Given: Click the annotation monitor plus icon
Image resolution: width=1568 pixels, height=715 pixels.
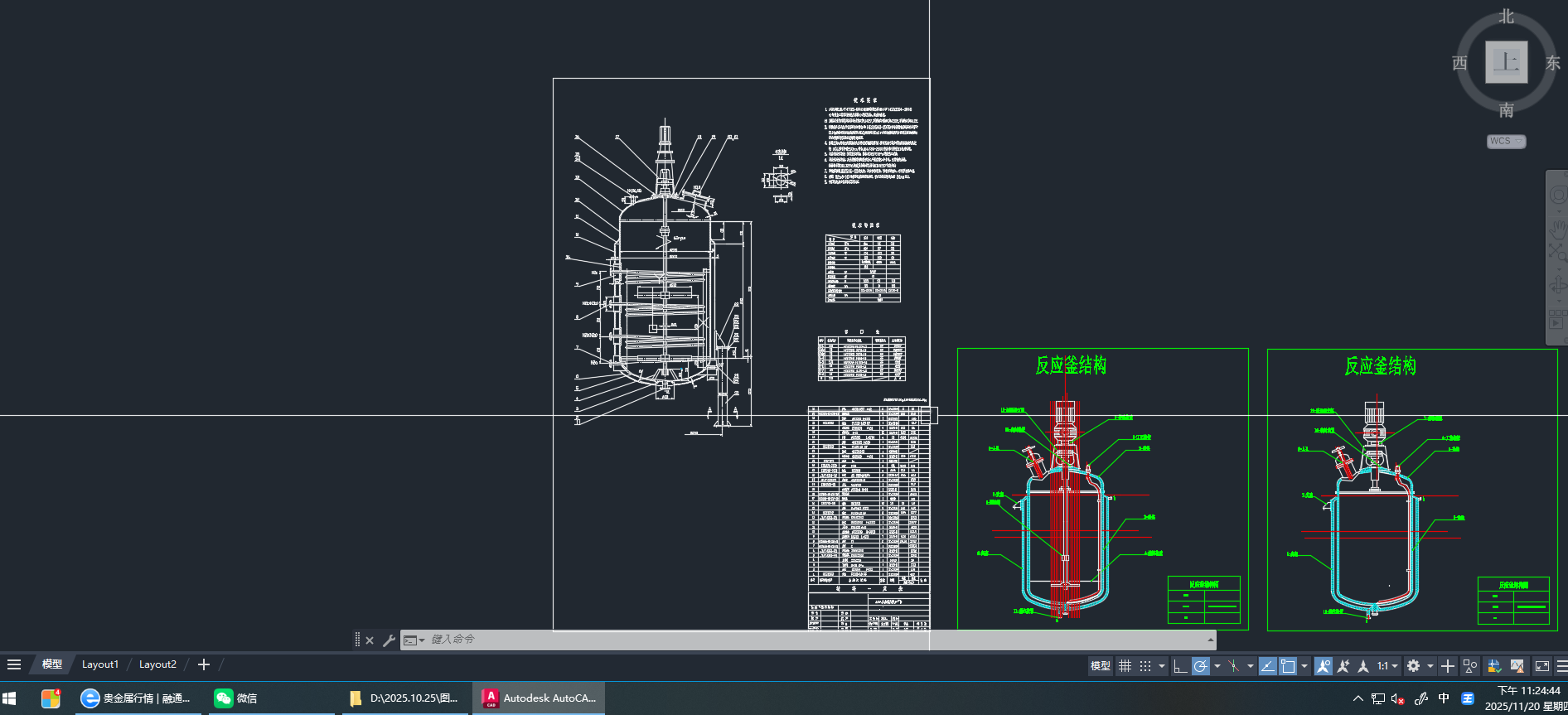Looking at the screenshot, I should [1448, 666].
